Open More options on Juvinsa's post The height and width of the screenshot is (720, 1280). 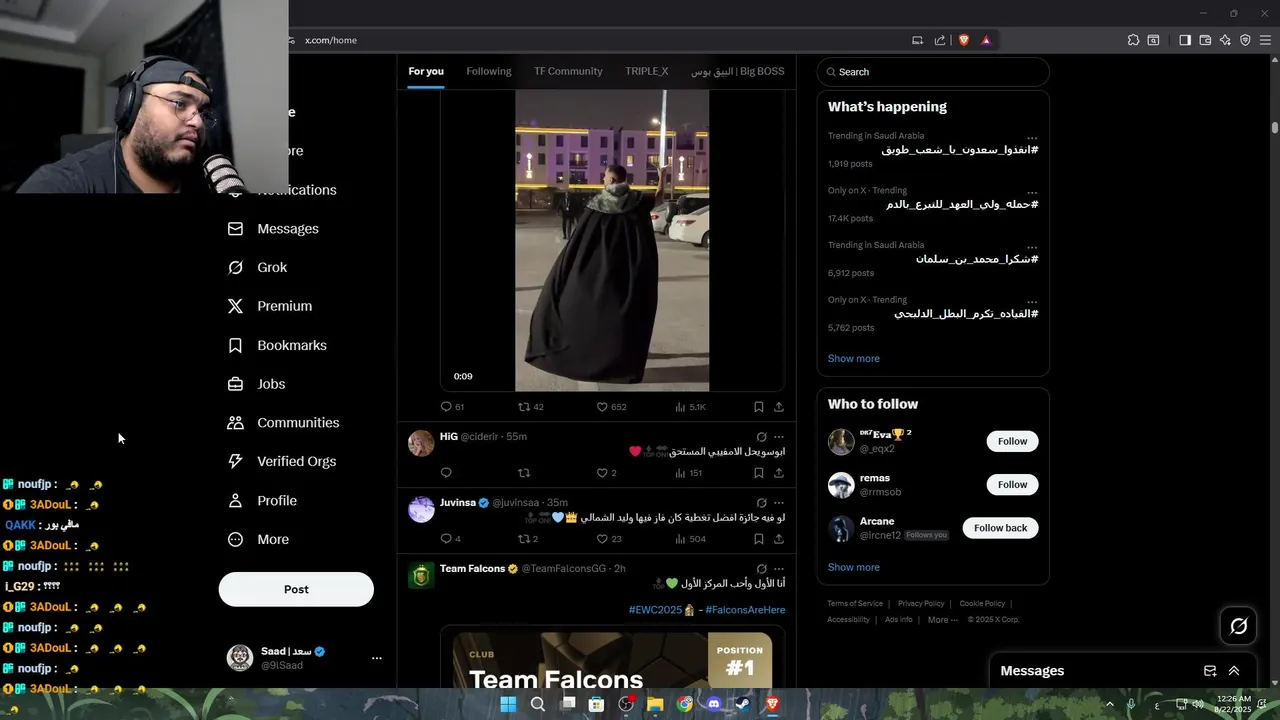779,503
